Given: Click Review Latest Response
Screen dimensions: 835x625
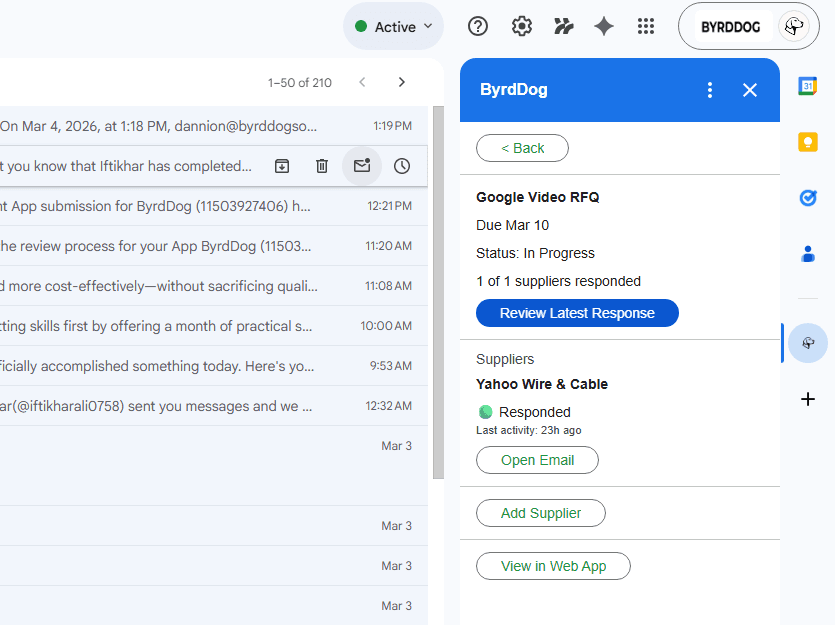Looking at the screenshot, I should (x=577, y=313).
